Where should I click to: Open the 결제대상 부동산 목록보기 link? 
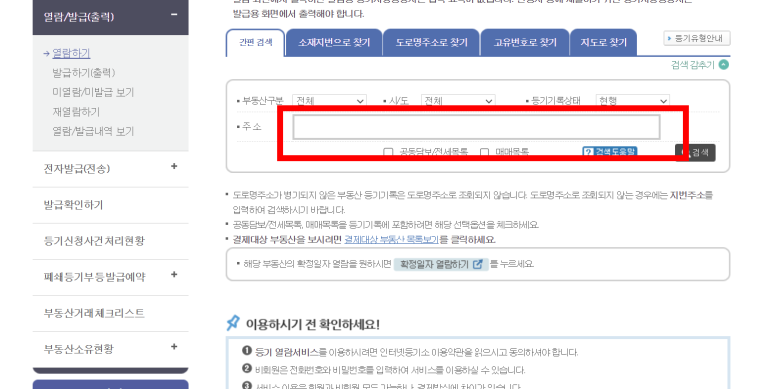(391, 240)
